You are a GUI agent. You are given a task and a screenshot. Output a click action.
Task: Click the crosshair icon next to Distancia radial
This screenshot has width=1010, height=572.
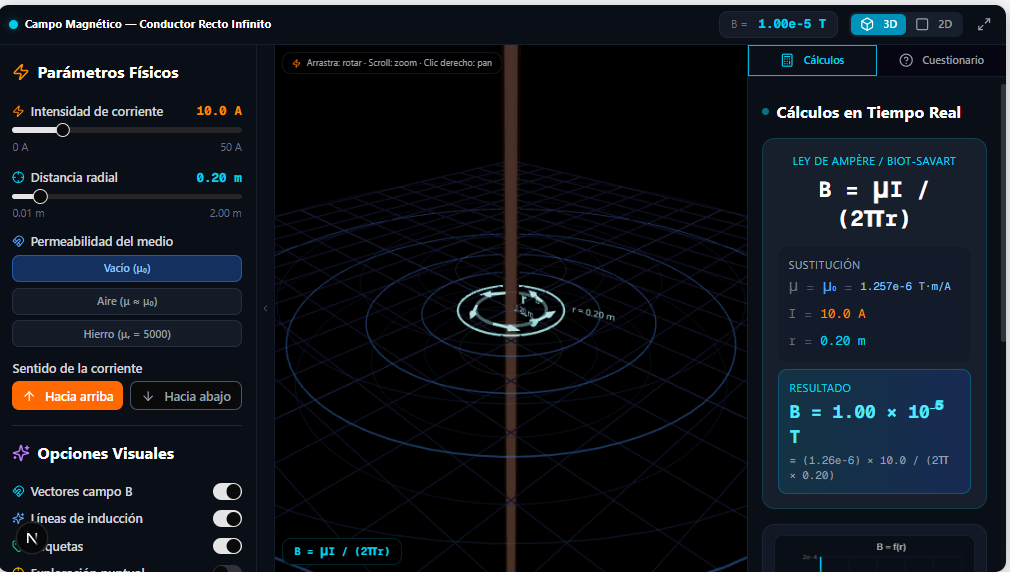(x=18, y=178)
